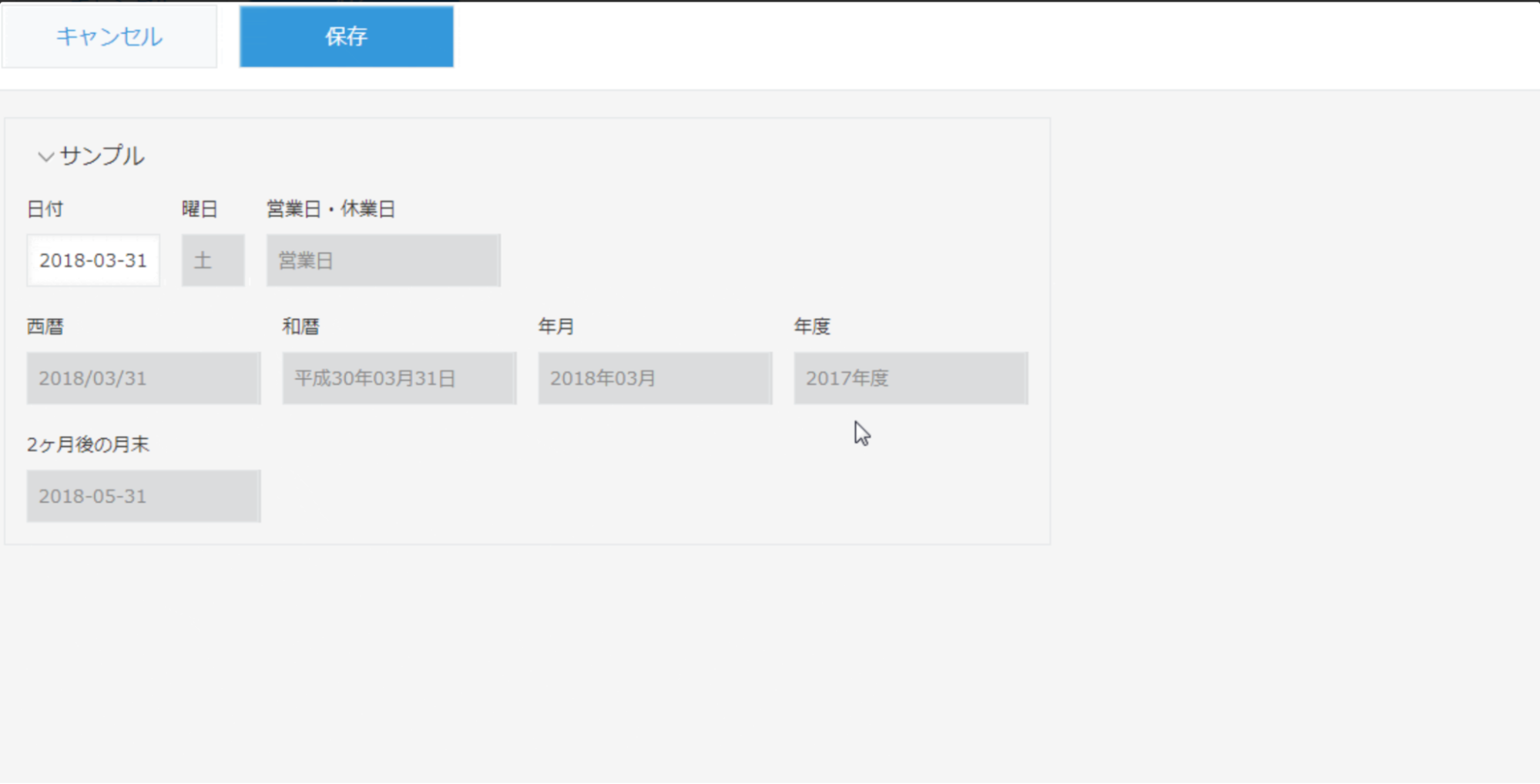Click the 日付 label
Viewport: 1540px width, 784px height.
[x=45, y=209]
